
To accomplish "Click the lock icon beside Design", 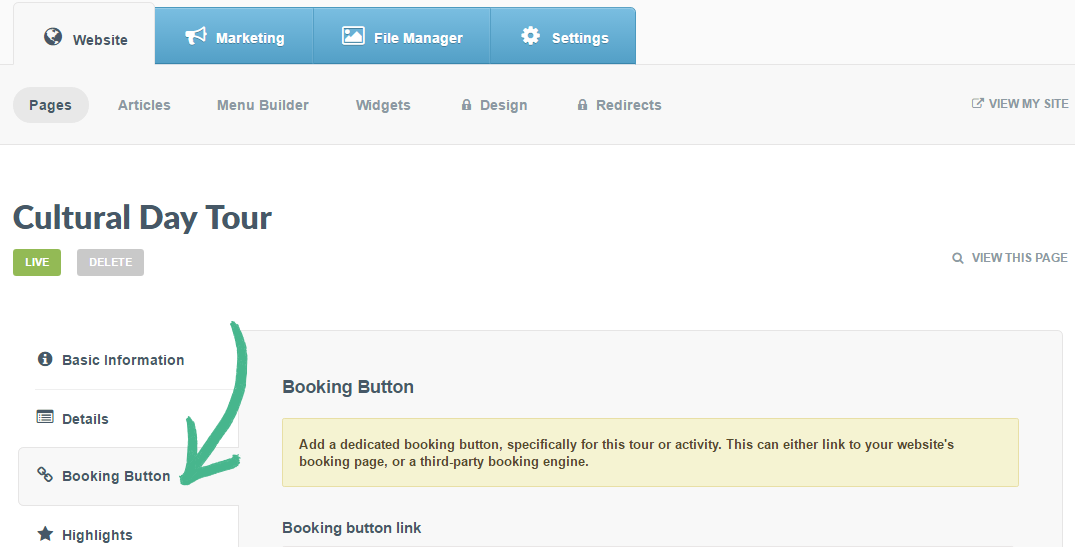I will [466, 105].
